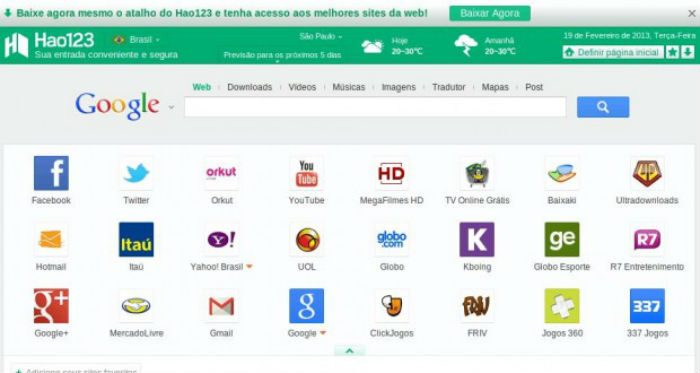Select the Post search tab
The height and width of the screenshot is (373, 700).
[534, 87]
